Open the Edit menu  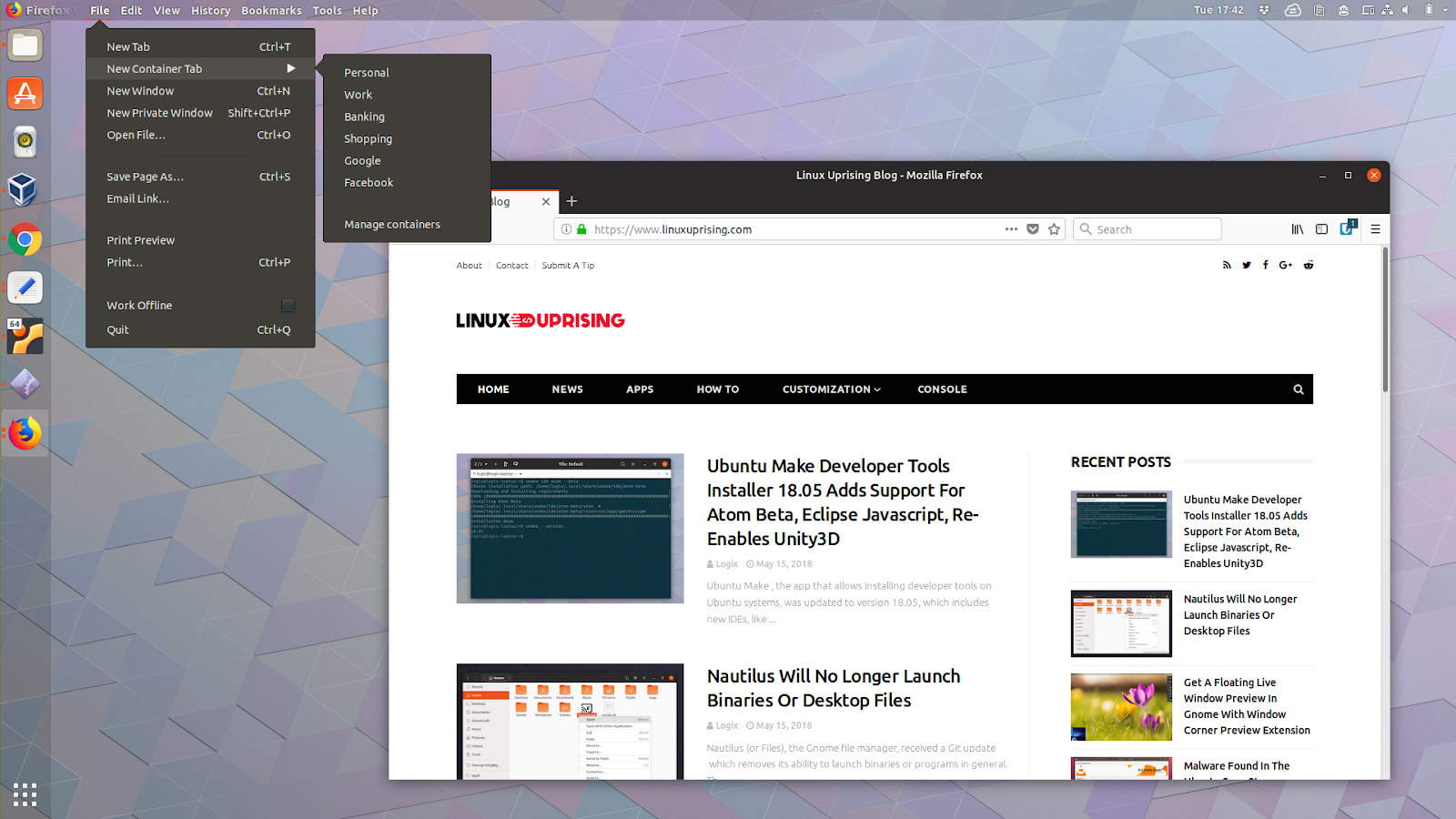pyautogui.click(x=131, y=10)
